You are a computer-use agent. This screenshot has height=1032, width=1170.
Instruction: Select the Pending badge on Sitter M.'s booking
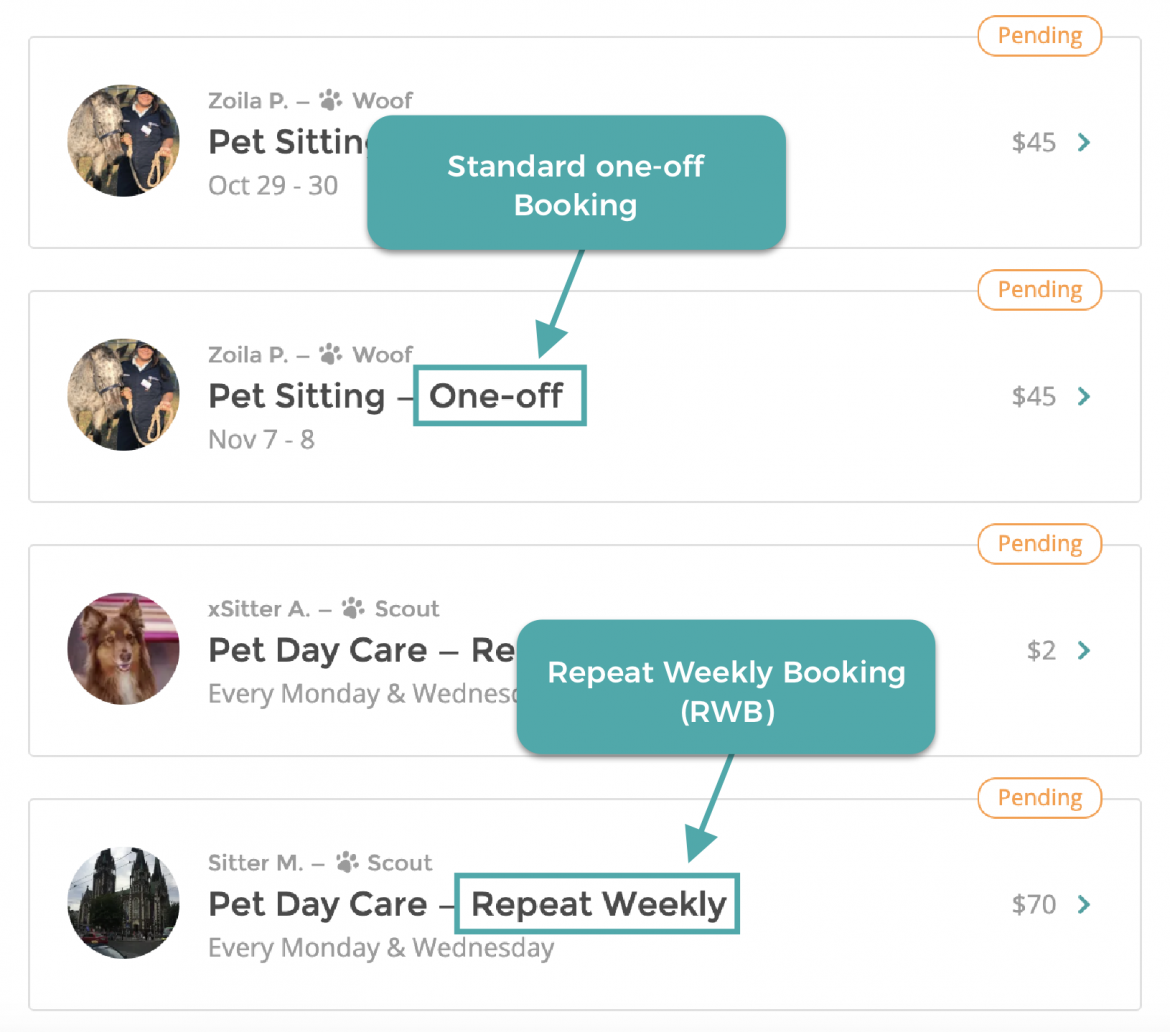click(x=1039, y=798)
